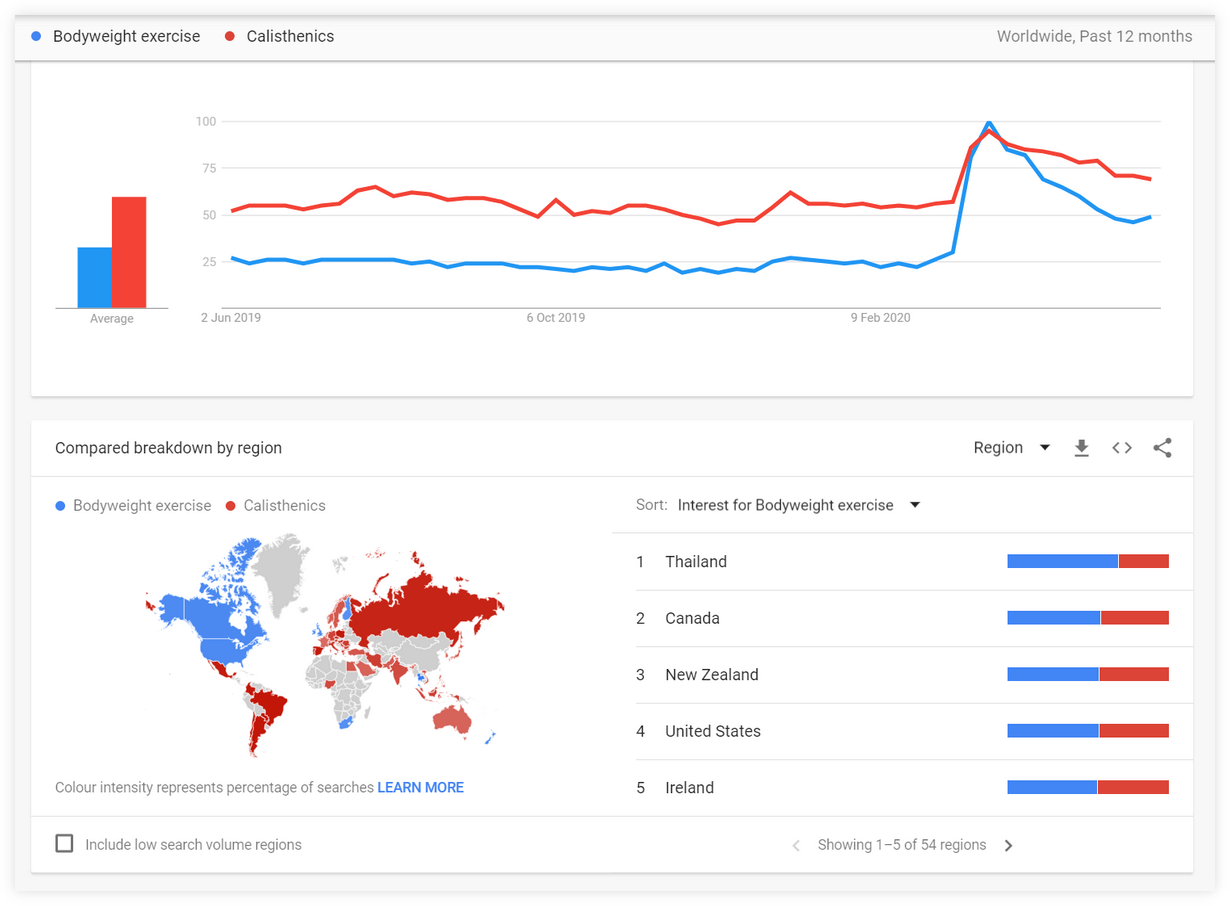Select Canada in the region list

click(x=692, y=618)
